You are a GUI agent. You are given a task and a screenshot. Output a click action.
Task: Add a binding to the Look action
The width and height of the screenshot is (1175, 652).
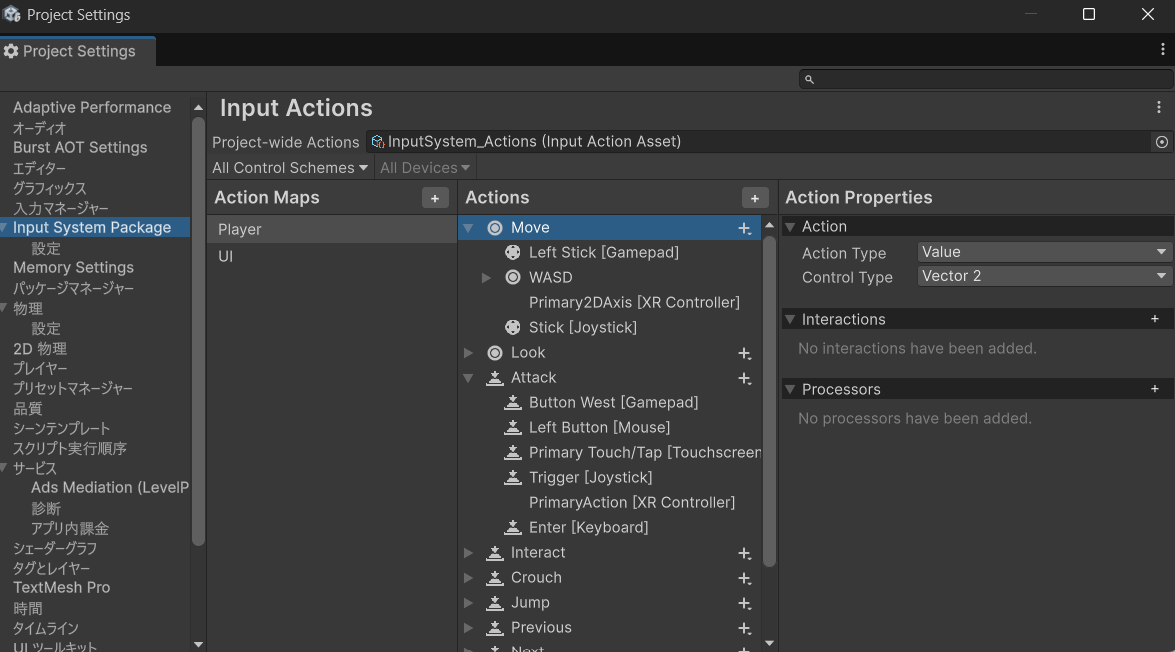pos(744,352)
